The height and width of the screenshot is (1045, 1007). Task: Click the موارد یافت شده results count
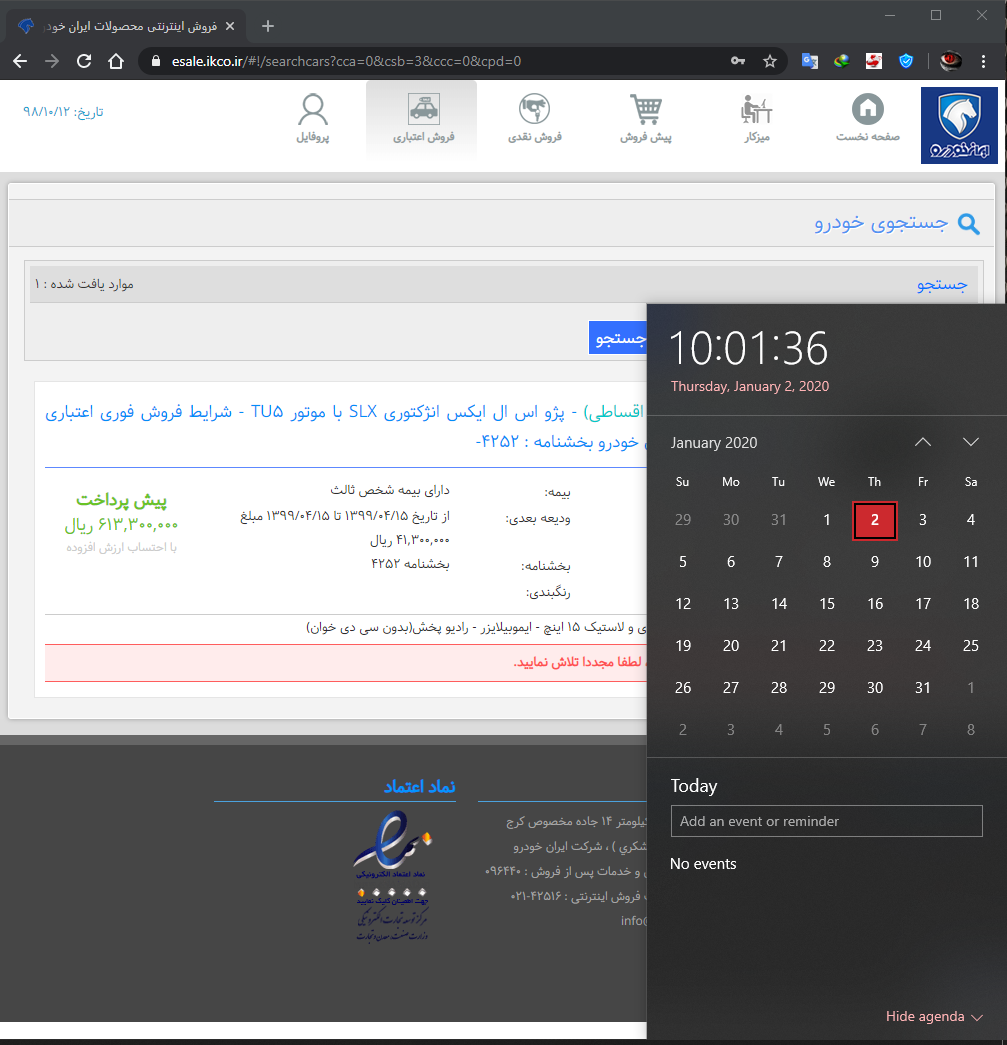(x=84, y=285)
